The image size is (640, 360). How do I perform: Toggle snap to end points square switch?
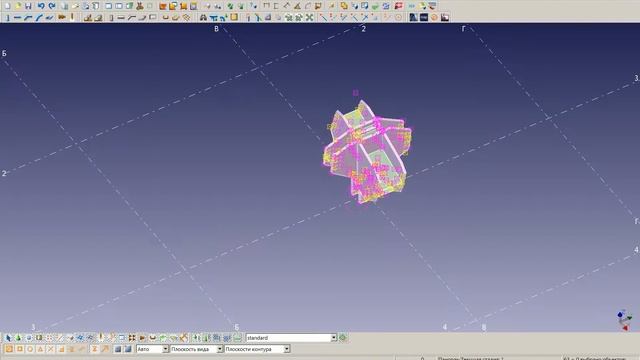coord(20,349)
